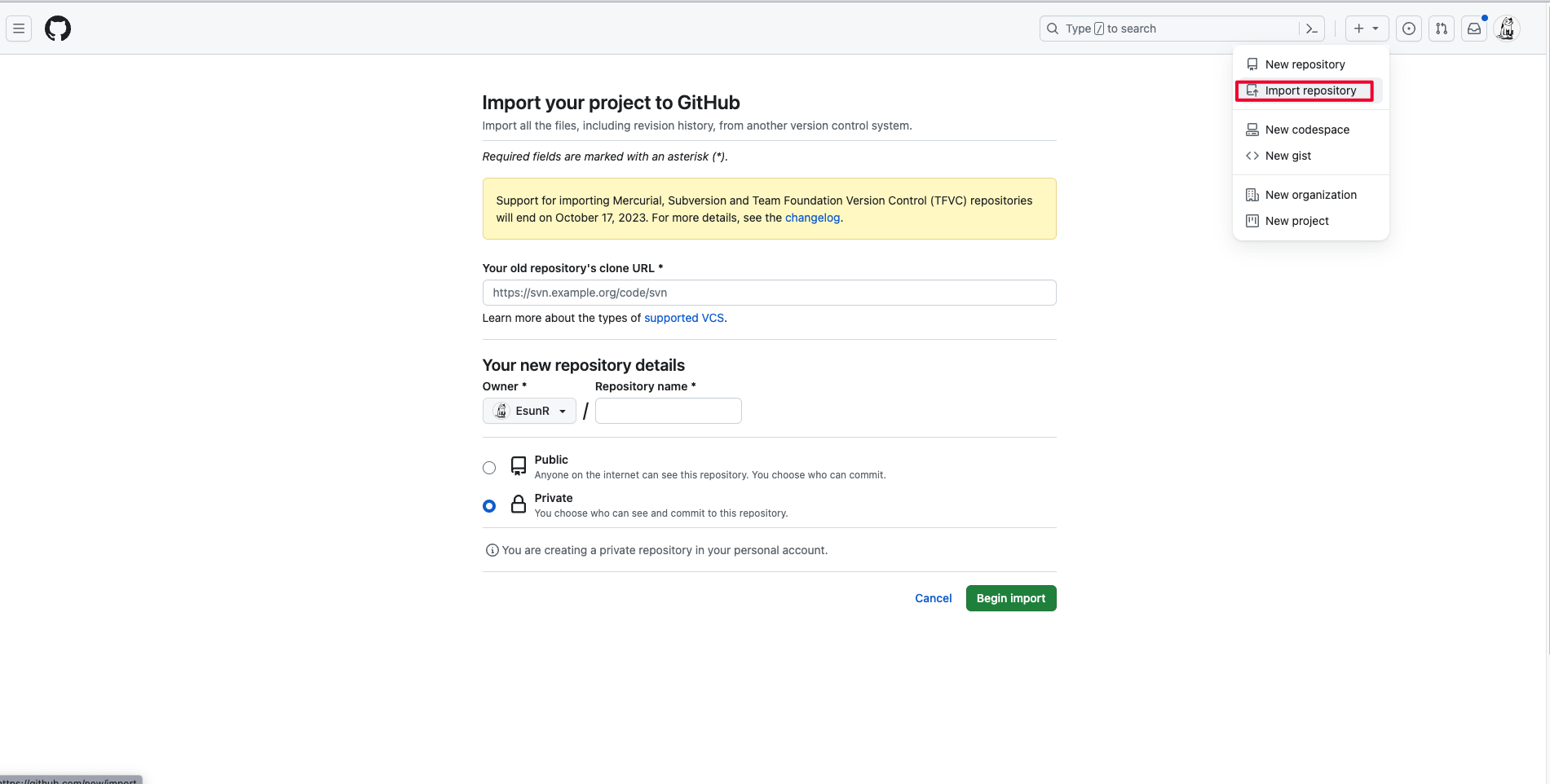Open the user profile avatar menu
Viewport: 1550px width, 784px height.
click(x=1507, y=29)
